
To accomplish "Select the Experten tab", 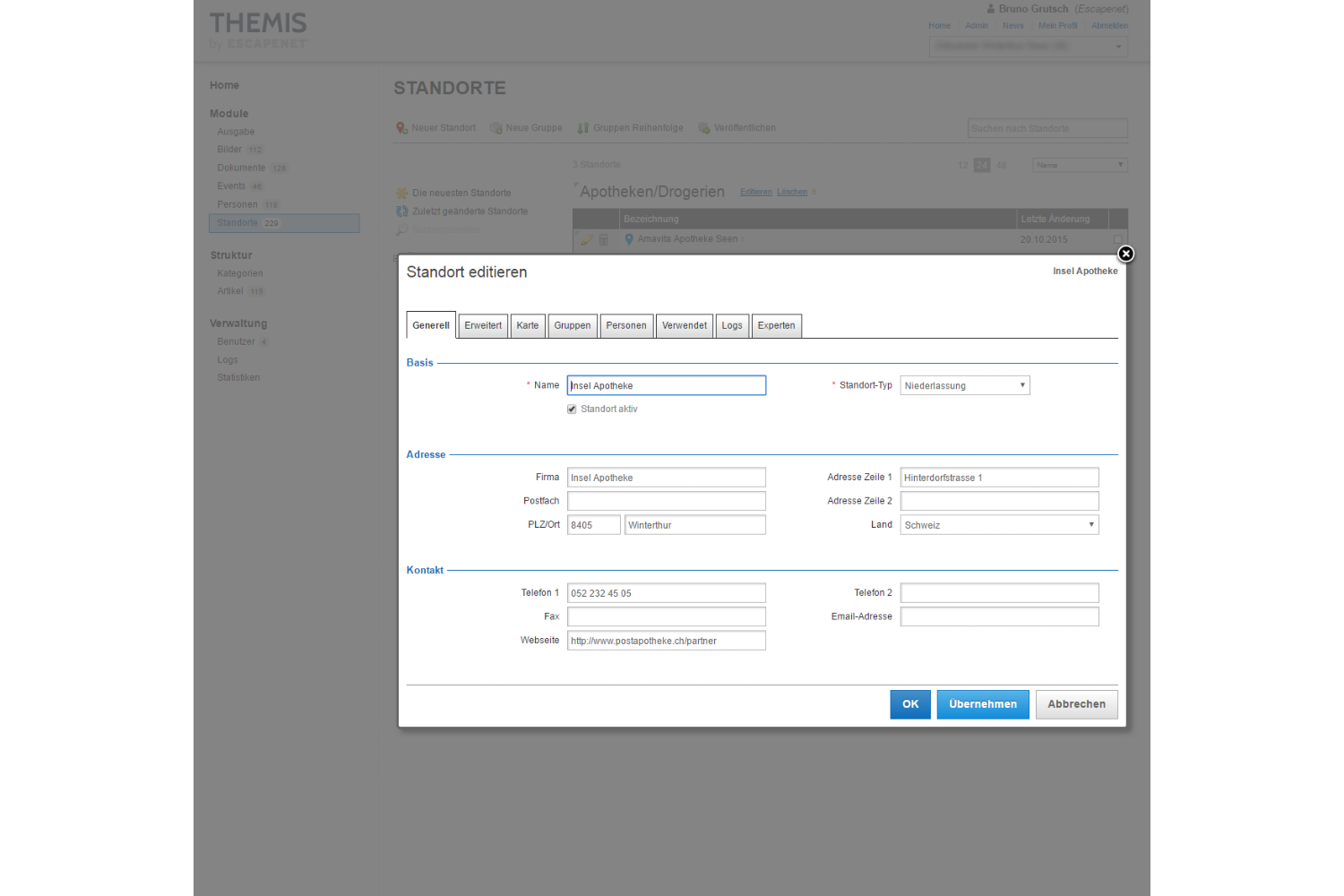I will point(776,326).
